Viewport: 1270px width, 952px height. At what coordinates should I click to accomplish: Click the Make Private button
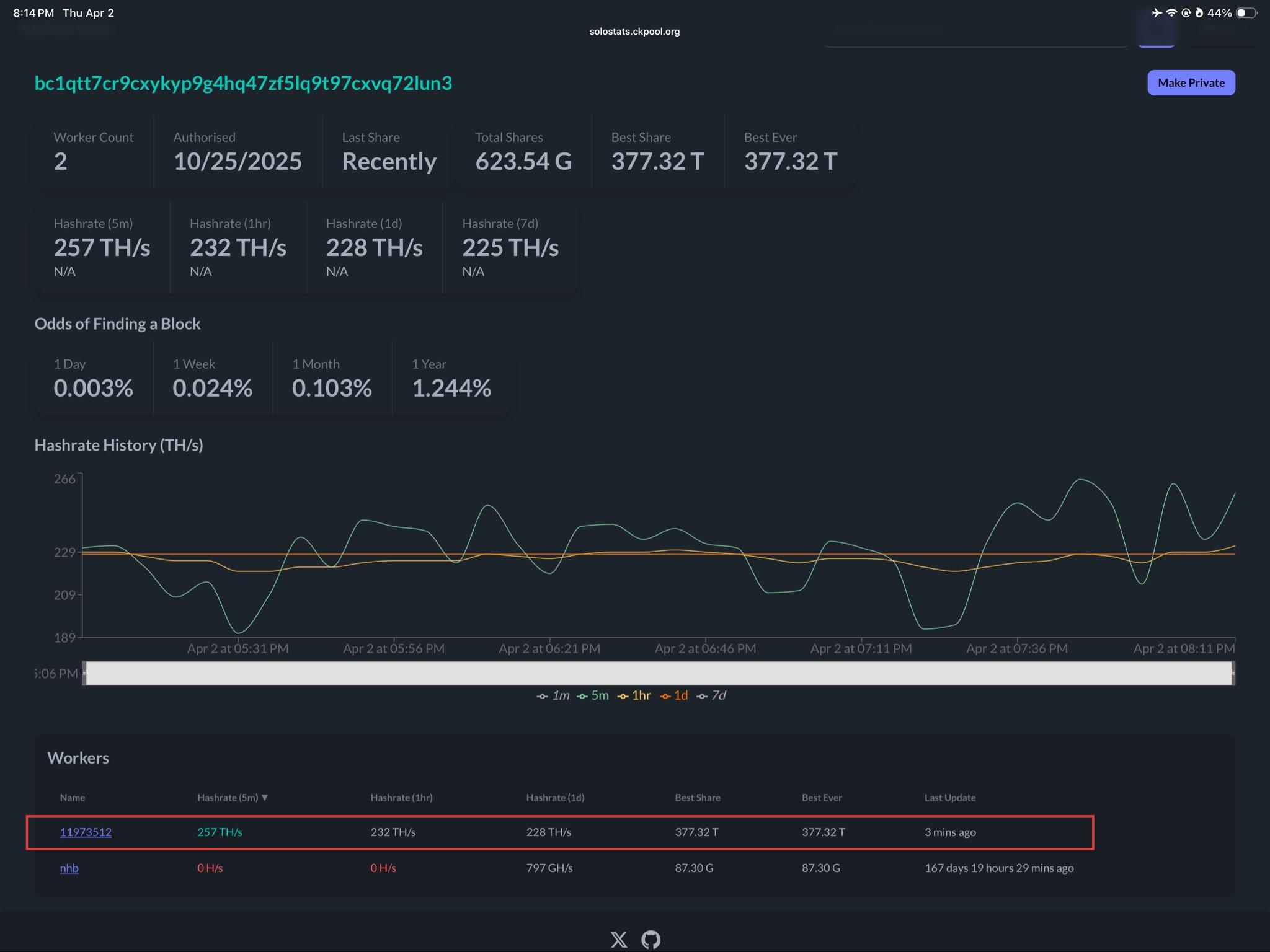pos(1191,83)
